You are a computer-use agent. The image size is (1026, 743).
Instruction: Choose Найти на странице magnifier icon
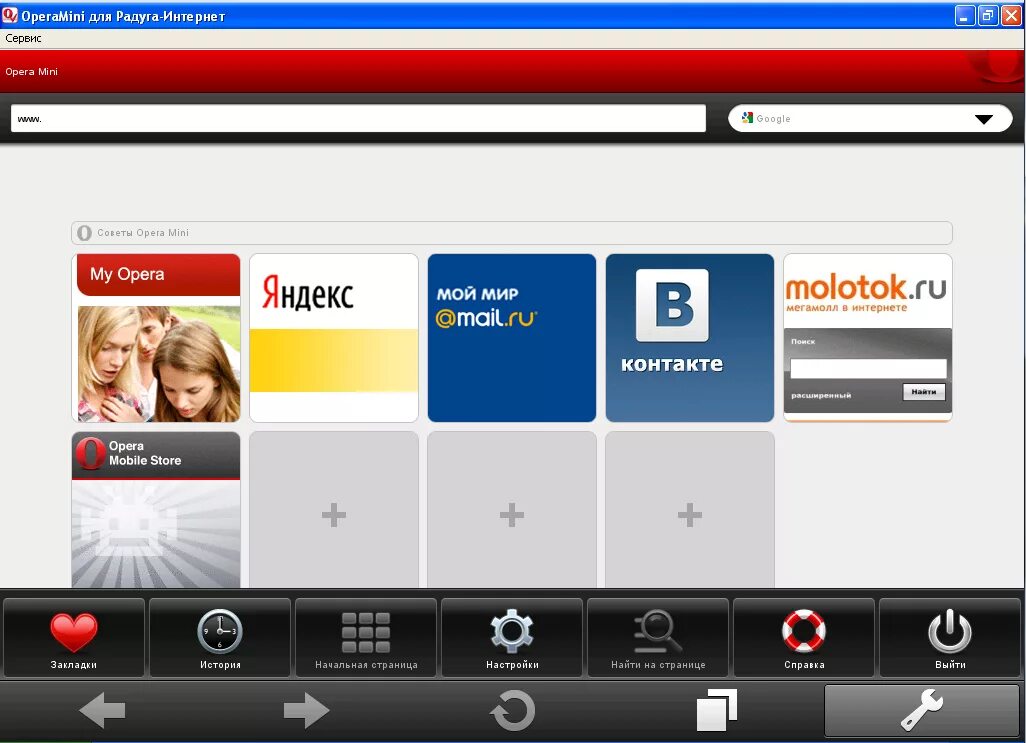[658, 638]
